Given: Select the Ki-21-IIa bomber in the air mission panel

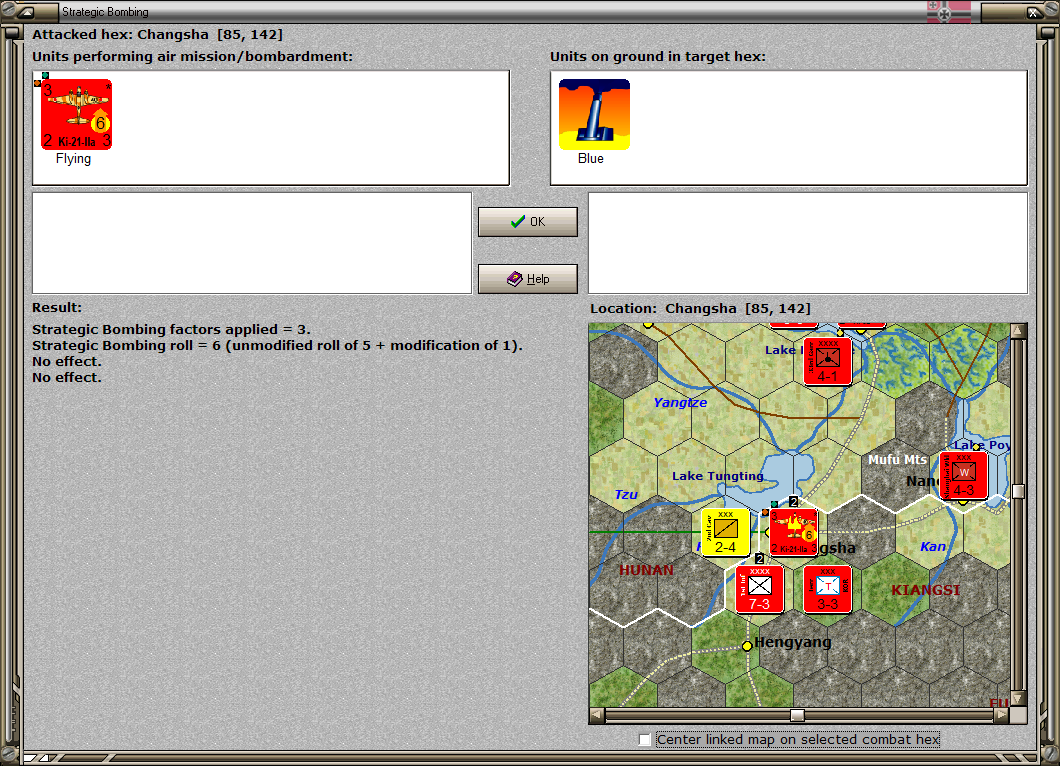Looking at the screenshot, I should (x=78, y=113).
